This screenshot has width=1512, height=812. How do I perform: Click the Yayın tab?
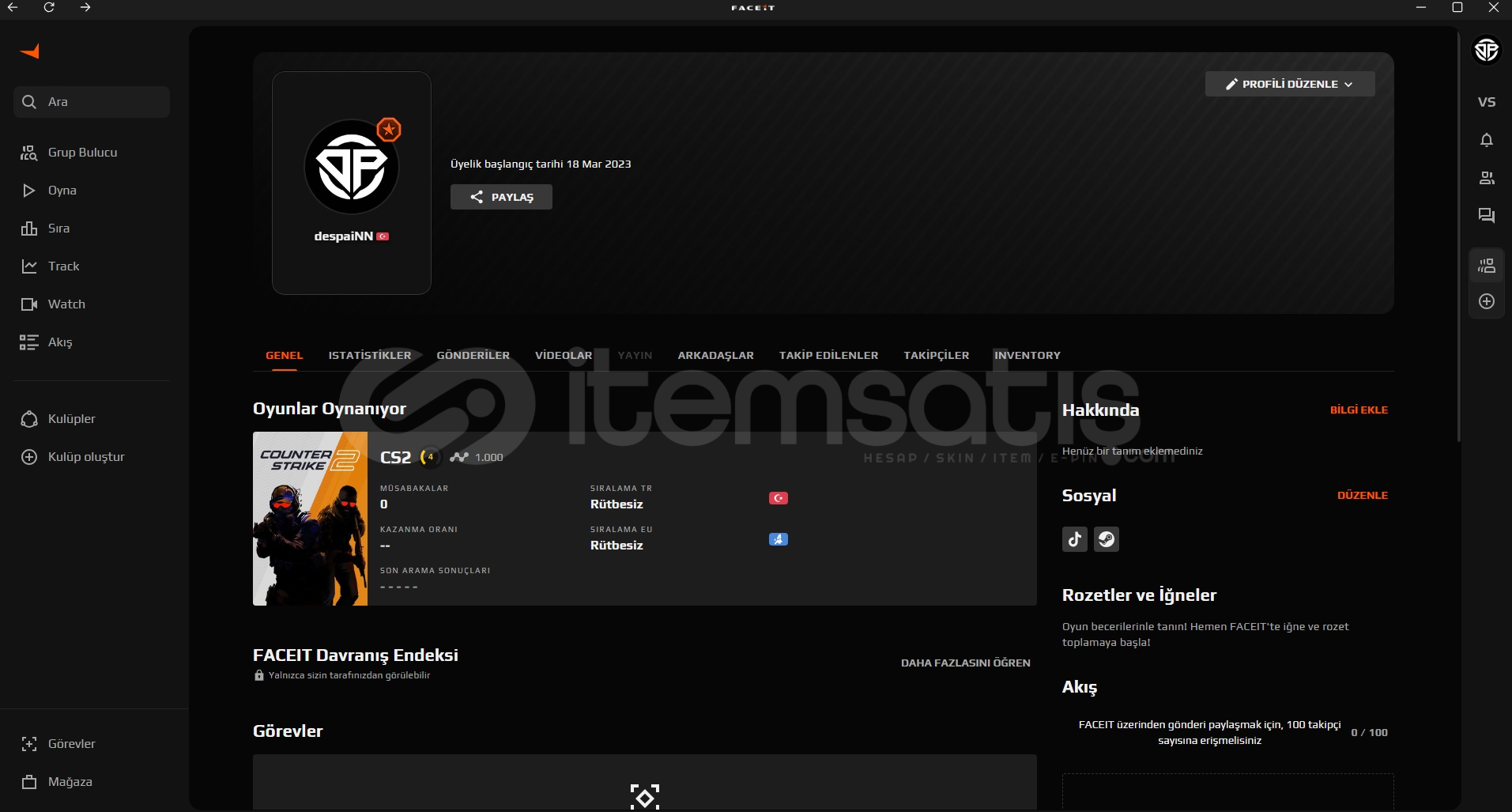[635, 356]
